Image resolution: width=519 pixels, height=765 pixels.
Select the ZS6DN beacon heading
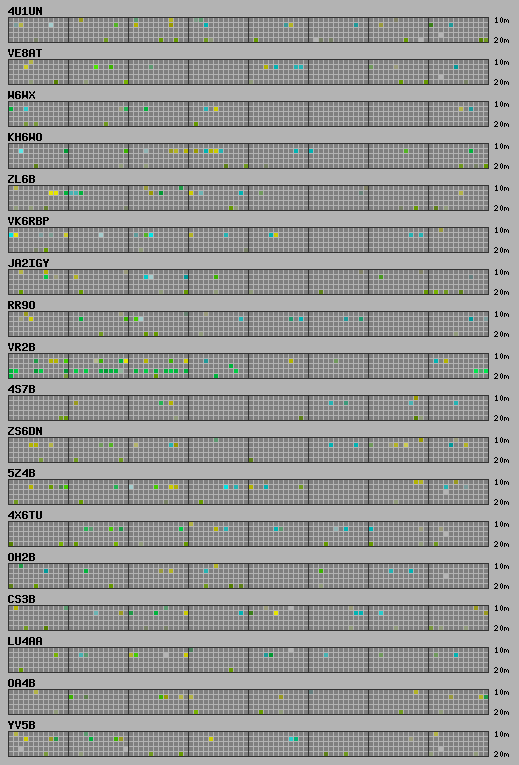25,431
